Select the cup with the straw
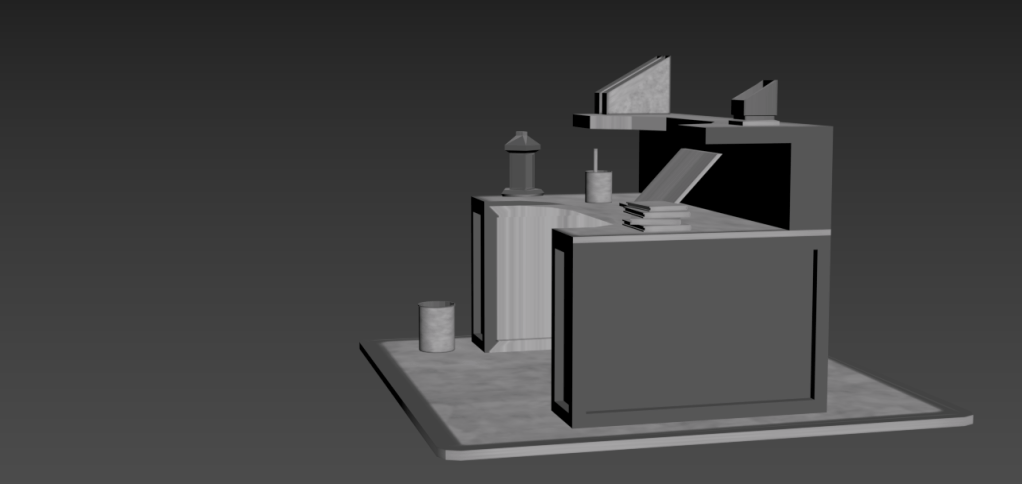 point(598,185)
